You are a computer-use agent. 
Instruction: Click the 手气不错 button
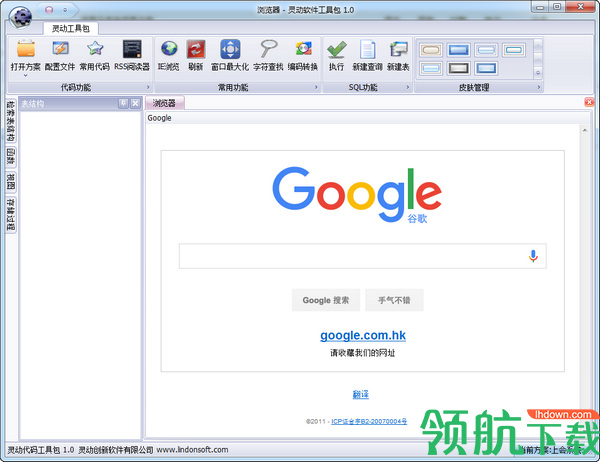pyautogui.click(x=394, y=300)
